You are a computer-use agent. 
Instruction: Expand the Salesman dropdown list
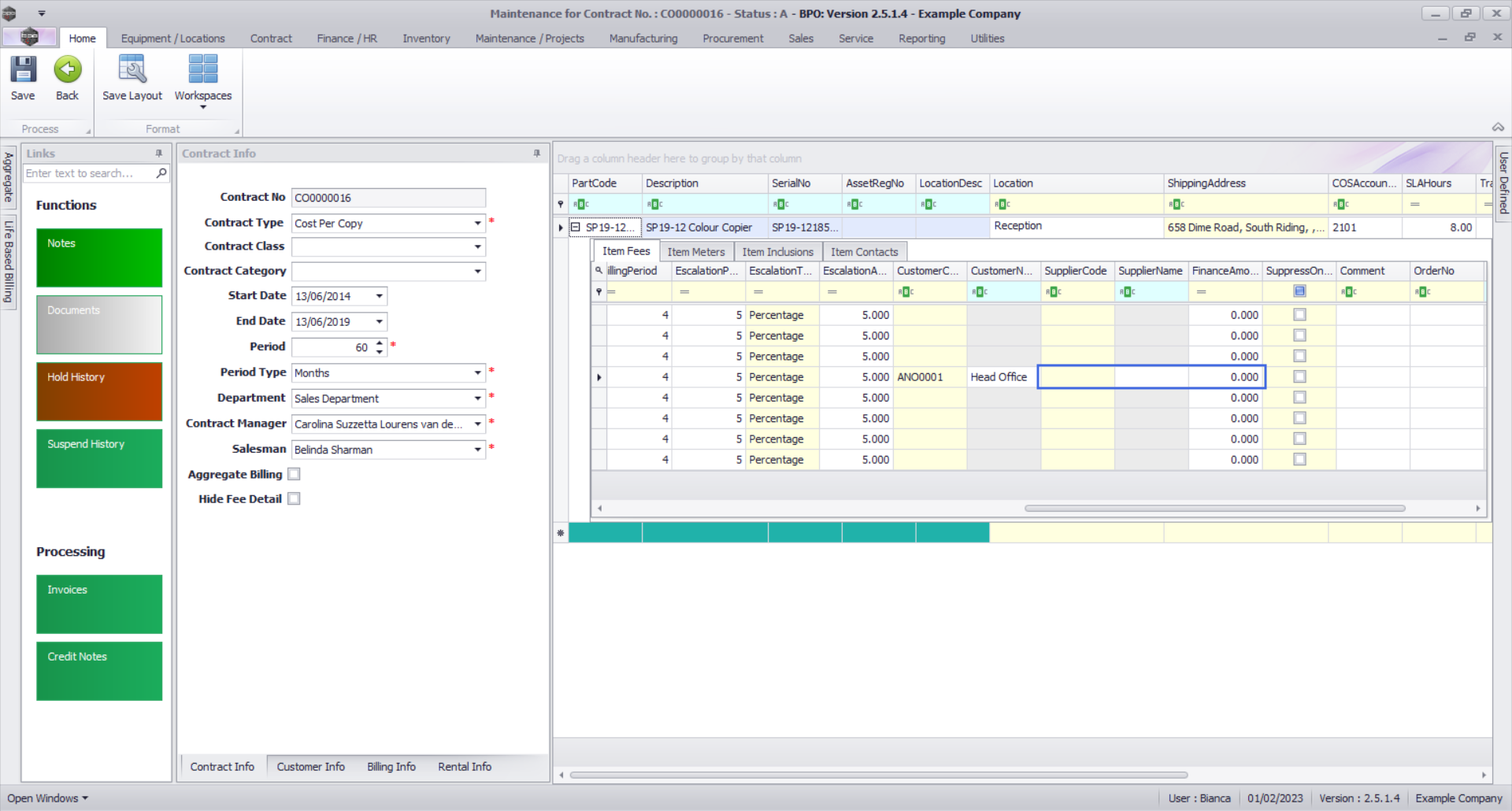477,450
